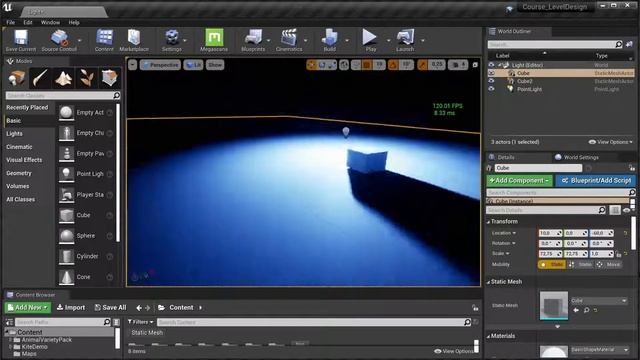This screenshot has height=360, width=640.
Task: Click the Cylinder placement icon
Action: click(66, 256)
